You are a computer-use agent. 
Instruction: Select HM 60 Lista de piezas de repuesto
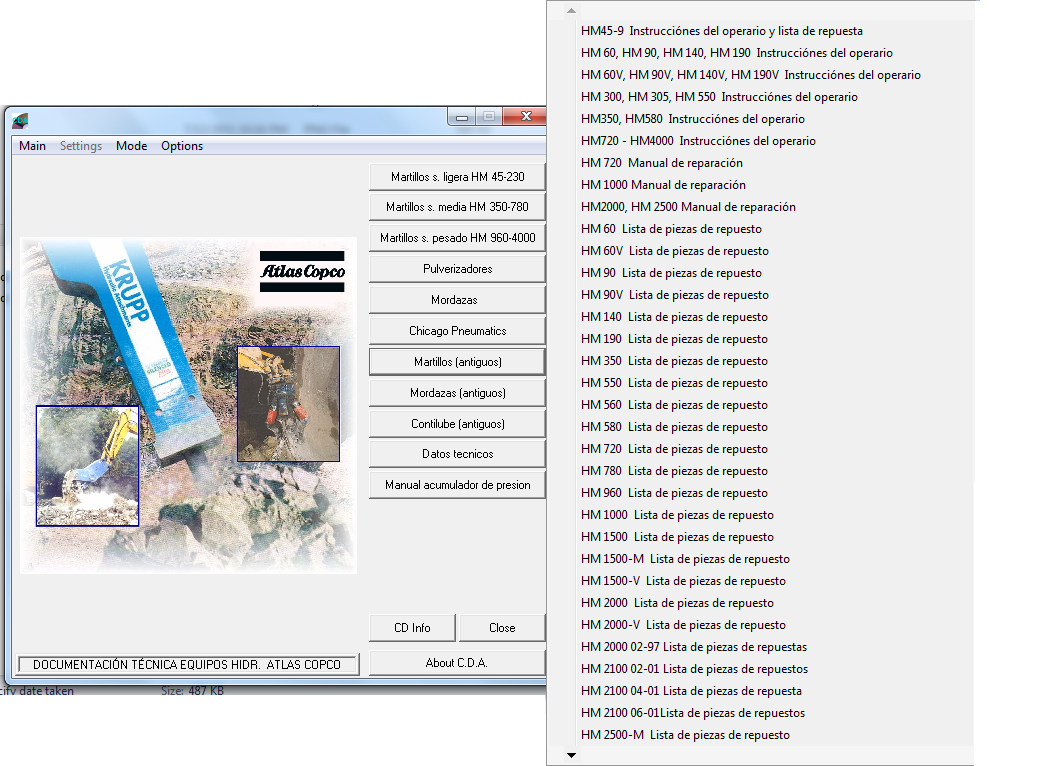coord(671,229)
